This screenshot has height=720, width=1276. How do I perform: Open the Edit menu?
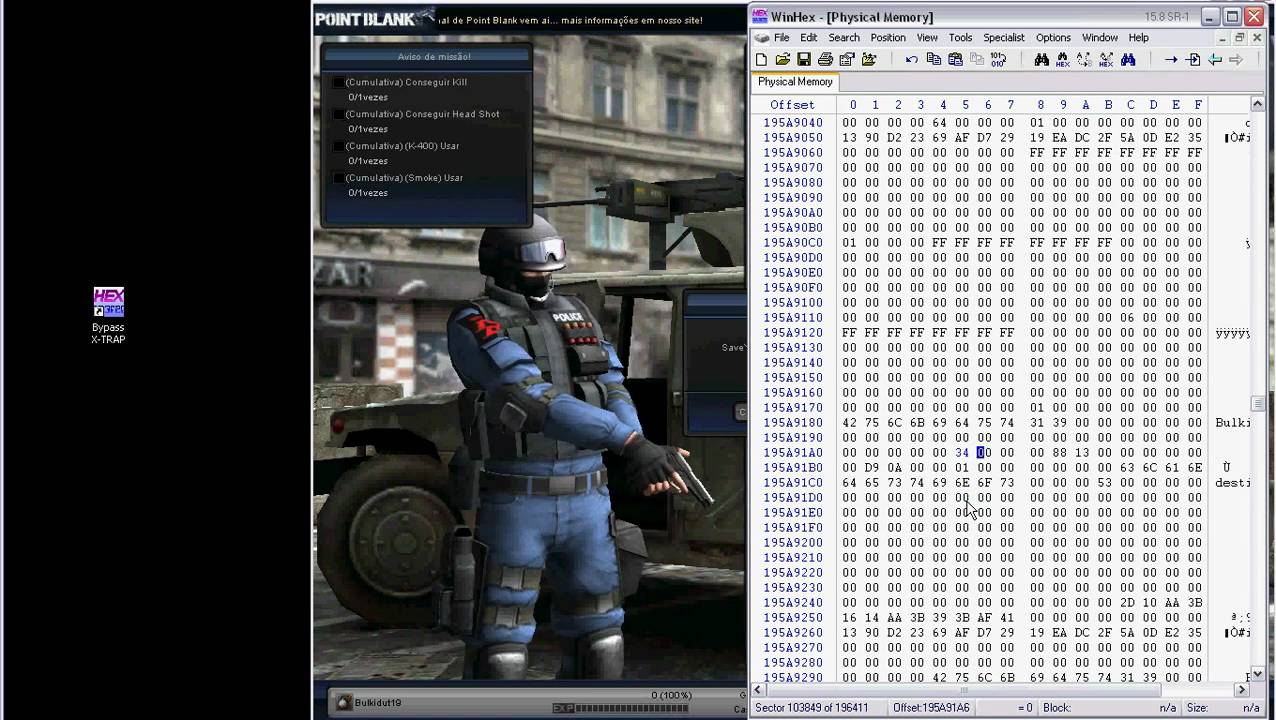pyautogui.click(x=808, y=38)
